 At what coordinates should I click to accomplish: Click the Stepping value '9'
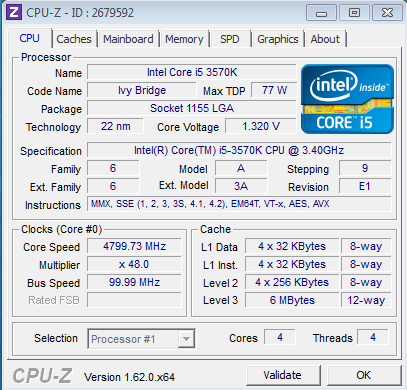pos(365,168)
